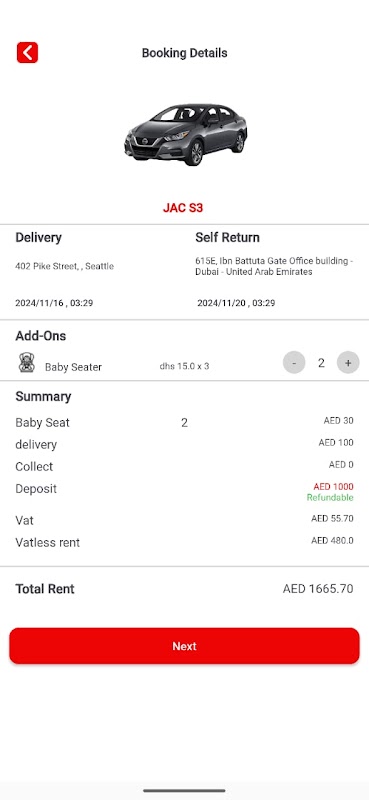Select the JAC S3 car name
Image resolution: width=369 pixels, height=800 pixels.
click(183, 208)
